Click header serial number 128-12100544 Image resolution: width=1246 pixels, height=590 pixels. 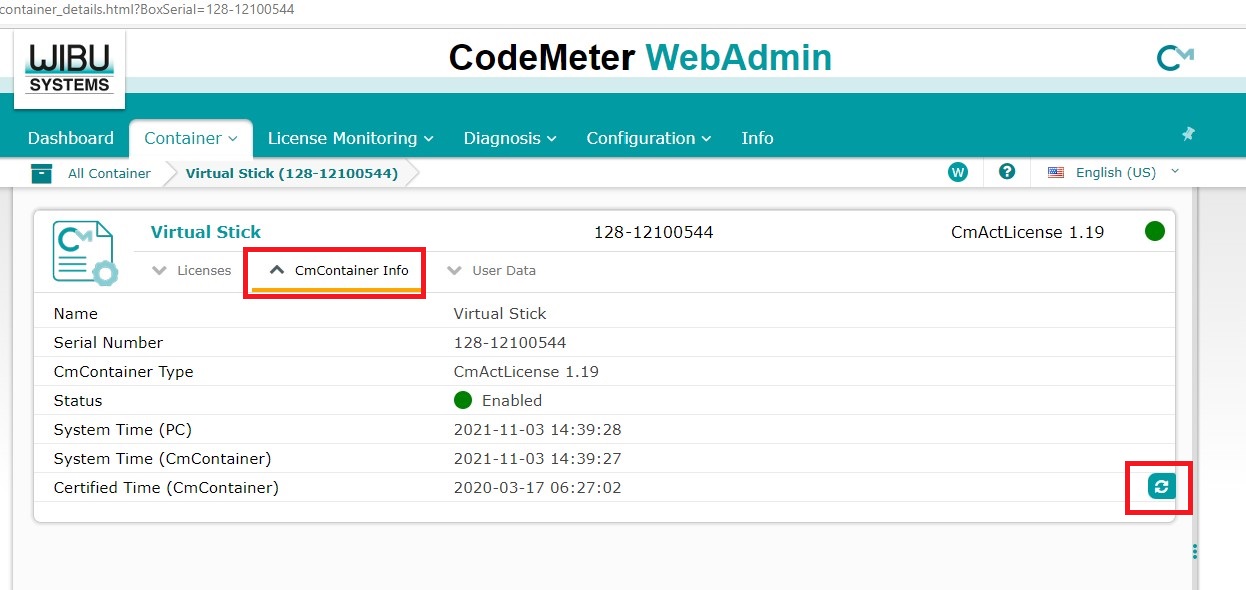653,232
